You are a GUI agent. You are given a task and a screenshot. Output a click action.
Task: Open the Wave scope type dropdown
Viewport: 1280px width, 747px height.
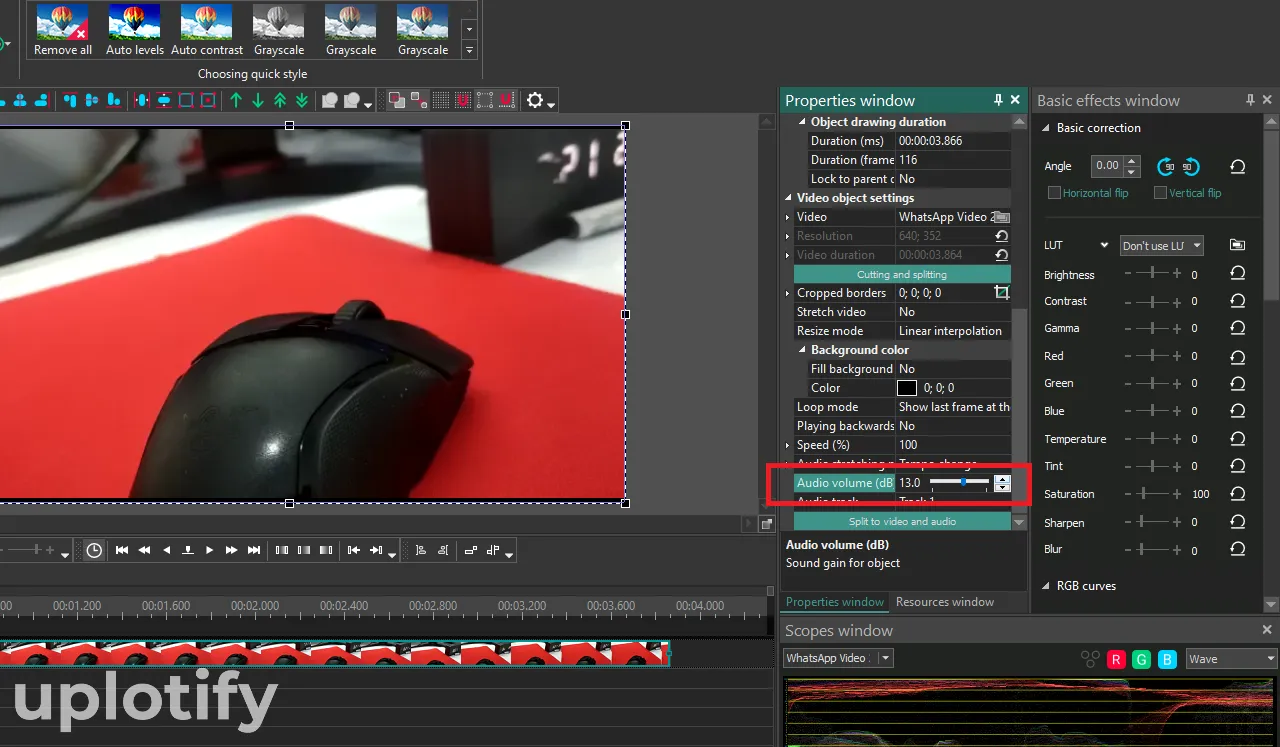click(1231, 659)
